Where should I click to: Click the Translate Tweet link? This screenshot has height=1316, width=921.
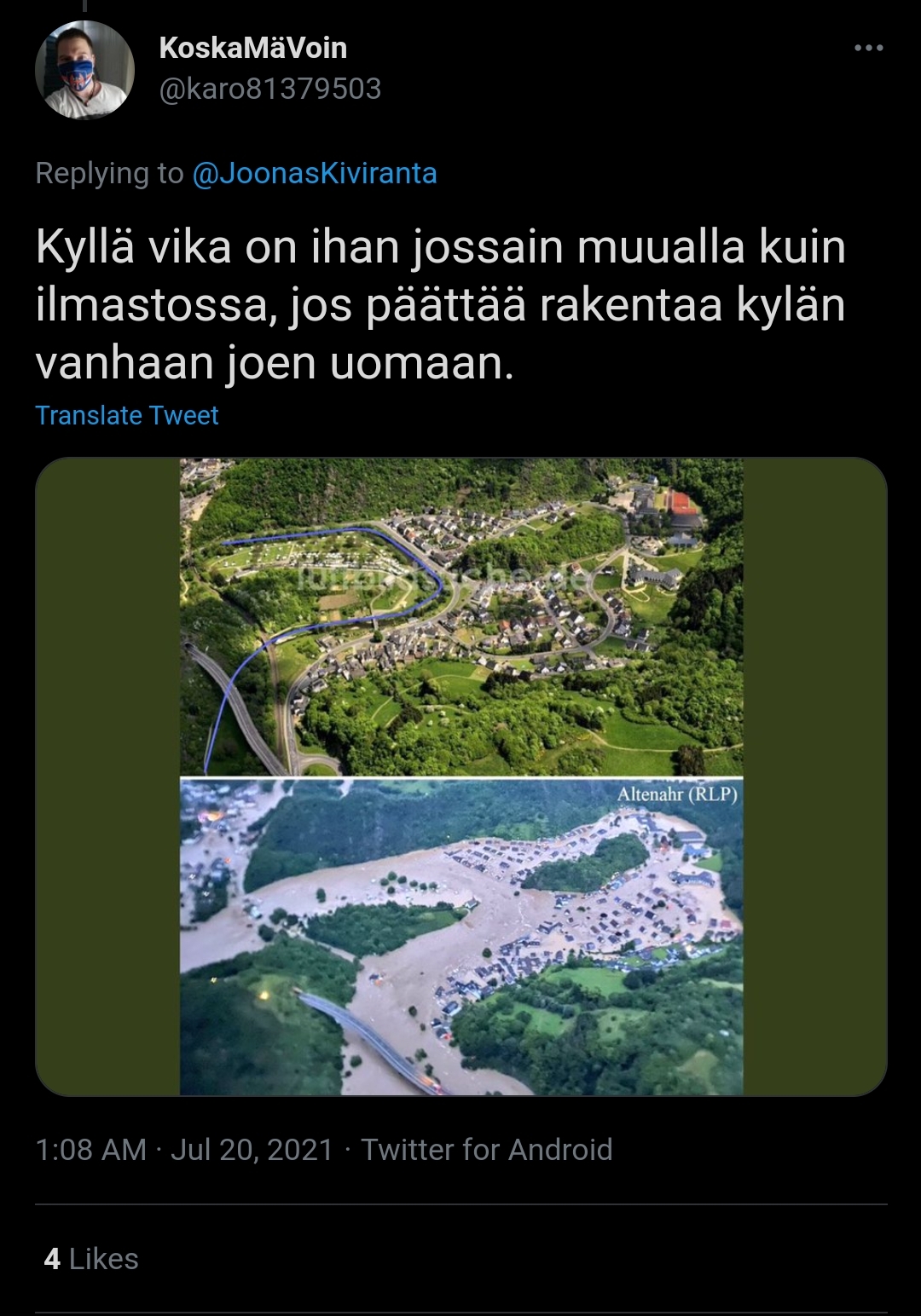127,415
